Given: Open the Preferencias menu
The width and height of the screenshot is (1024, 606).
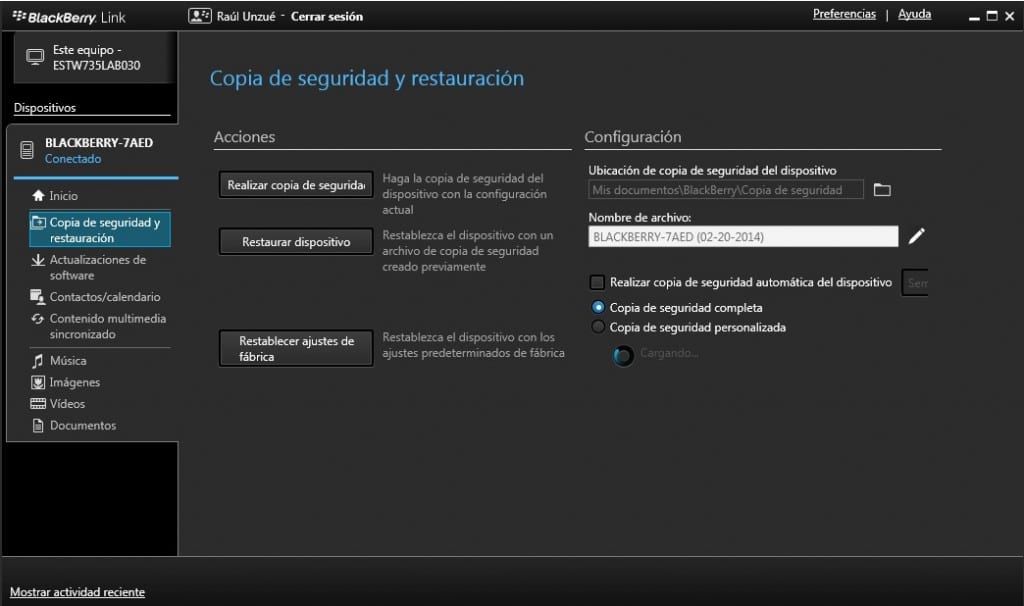Looking at the screenshot, I should coord(844,14).
